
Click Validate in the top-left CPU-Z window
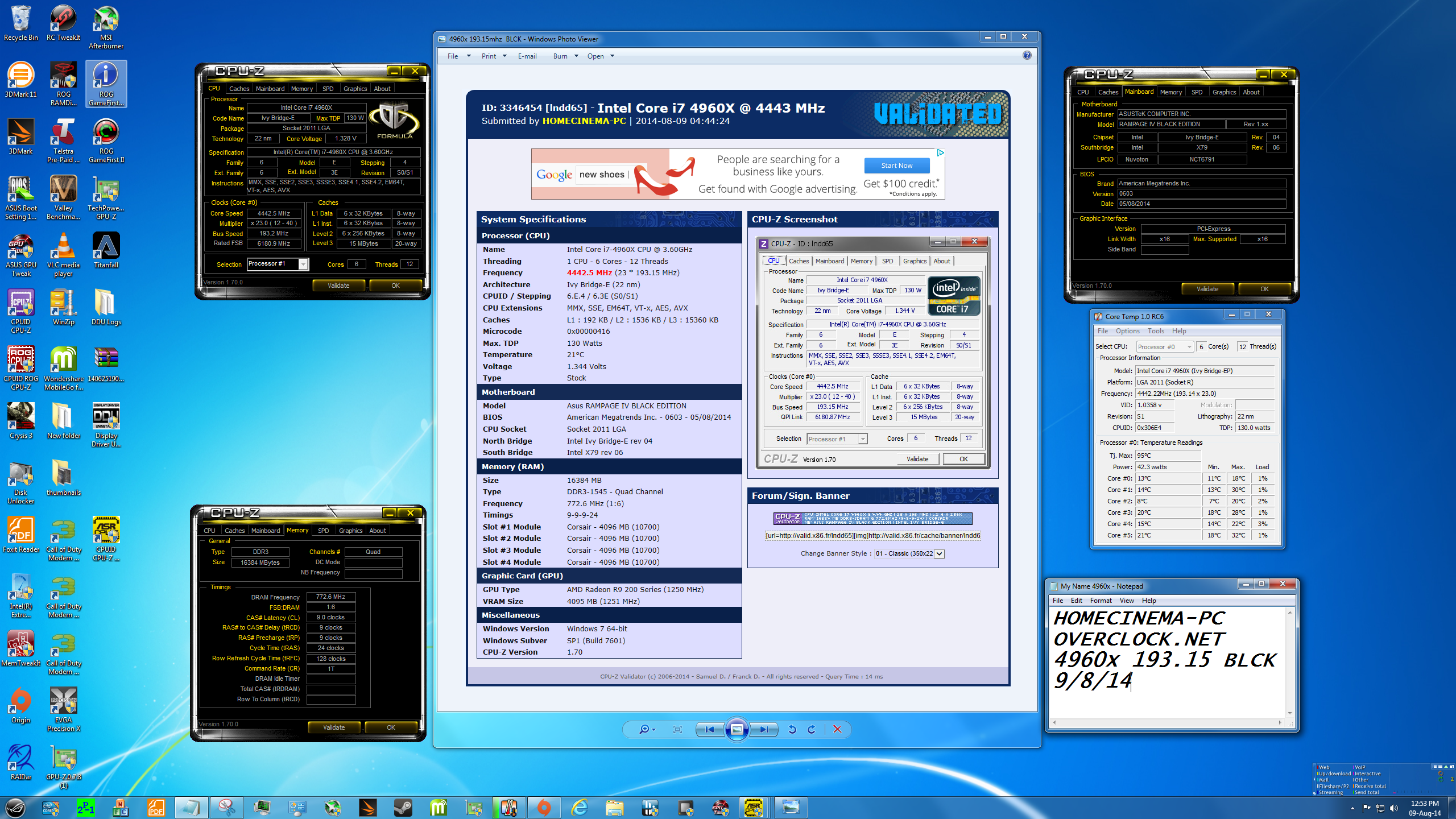point(338,286)
